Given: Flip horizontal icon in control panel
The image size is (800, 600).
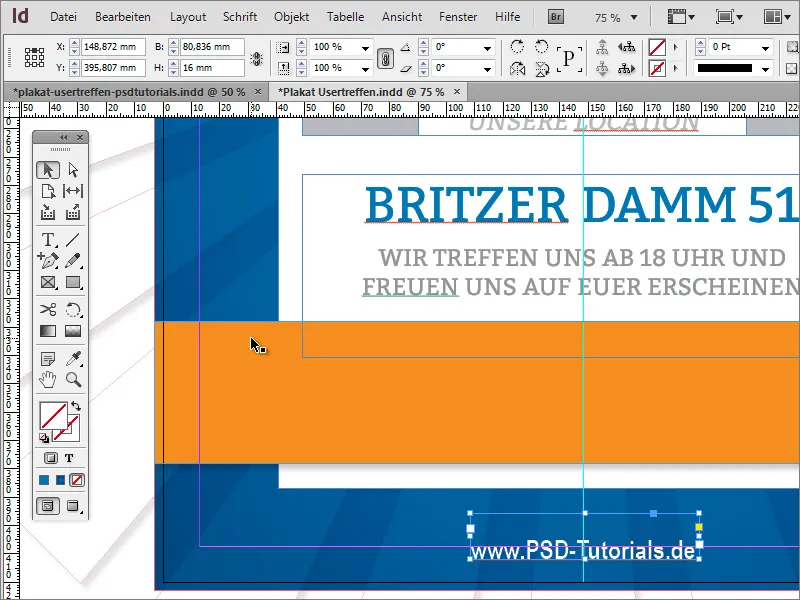Looking at the screenshot, I should point(517,68).
